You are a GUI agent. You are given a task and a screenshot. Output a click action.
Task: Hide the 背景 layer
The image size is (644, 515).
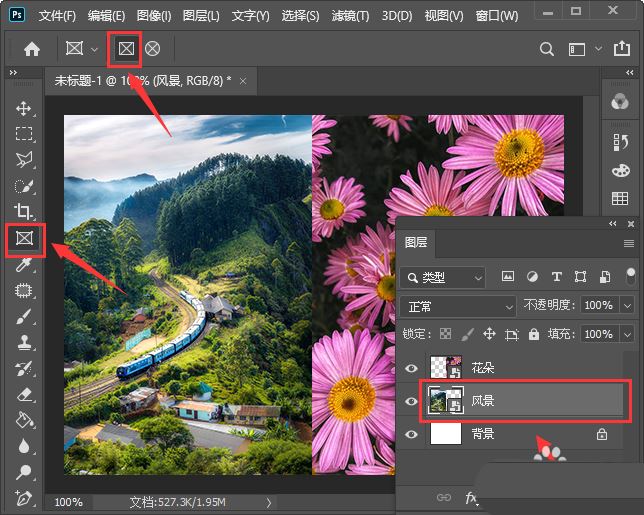(411, 434)
